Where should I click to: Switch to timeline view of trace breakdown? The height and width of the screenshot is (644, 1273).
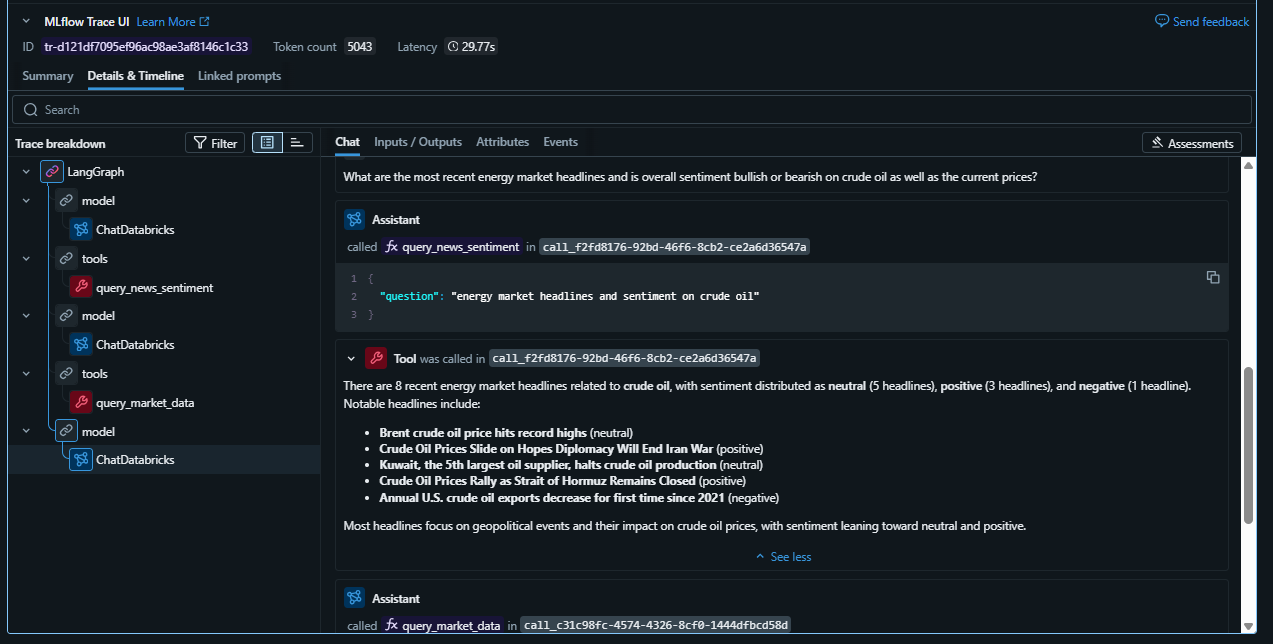(297, 143)
